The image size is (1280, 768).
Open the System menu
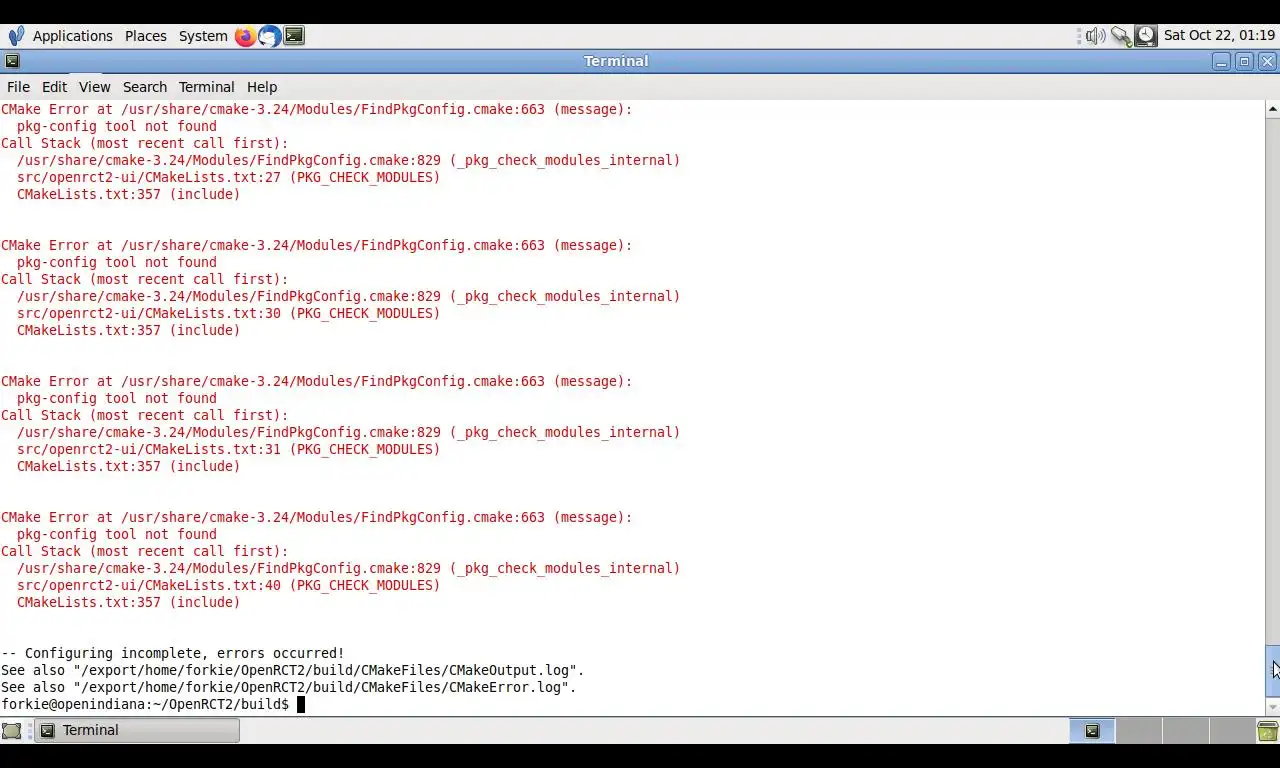(203, 36)
